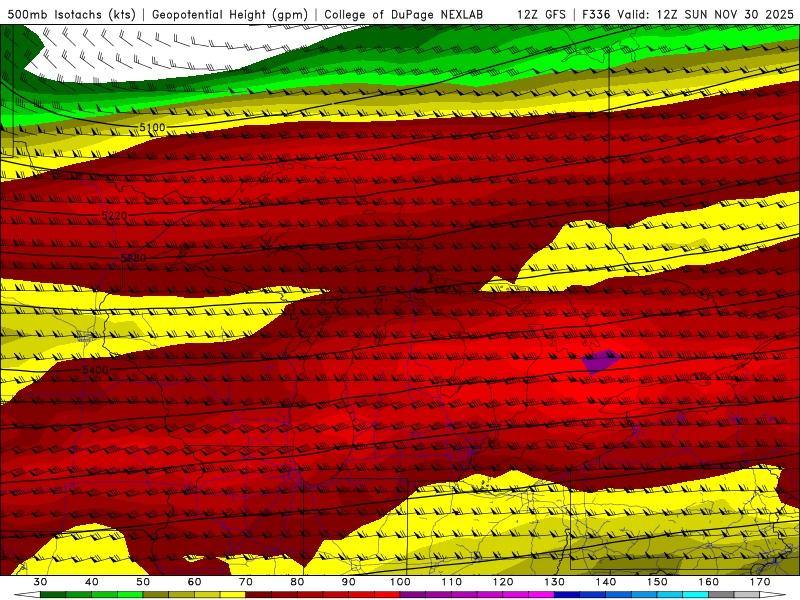Click the 5220 height contour label
Viewport: 800px width, 600px height.
[x=114, y=216]
